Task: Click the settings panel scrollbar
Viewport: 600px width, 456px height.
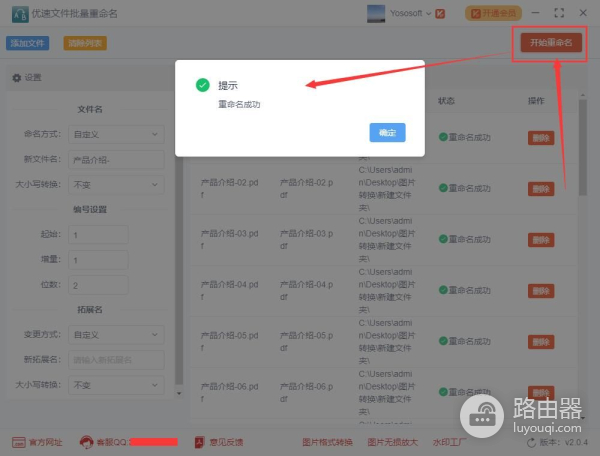Action: [x=179, y=270]
